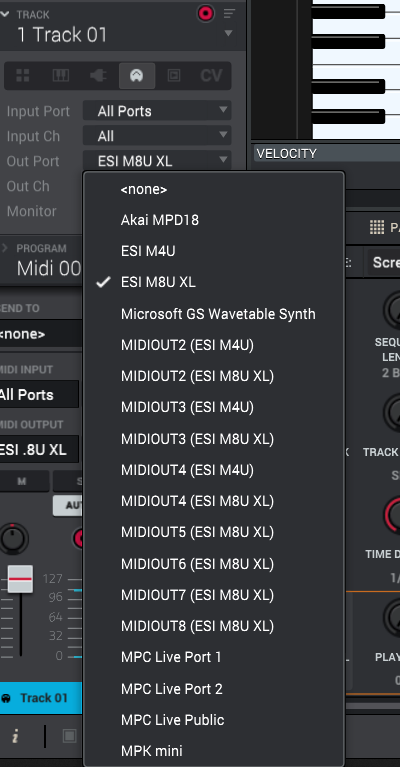Select the CV program type icon
This screenshot has width=400, height=767.
(211, 75)
